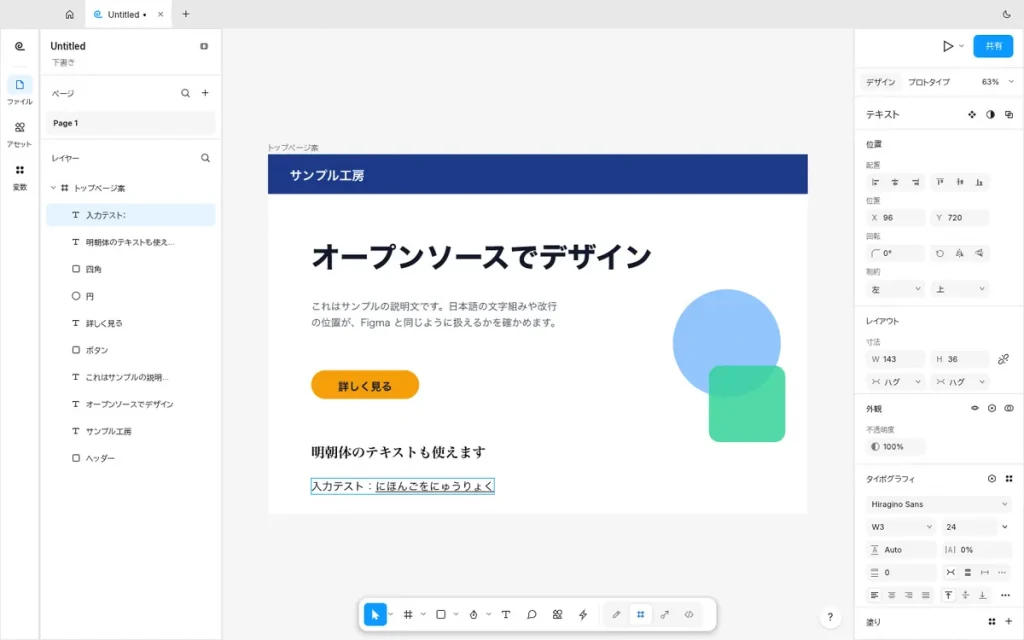
Task: Open the 左 horizontal constraint dropdown
Action: tap(896, 289)
